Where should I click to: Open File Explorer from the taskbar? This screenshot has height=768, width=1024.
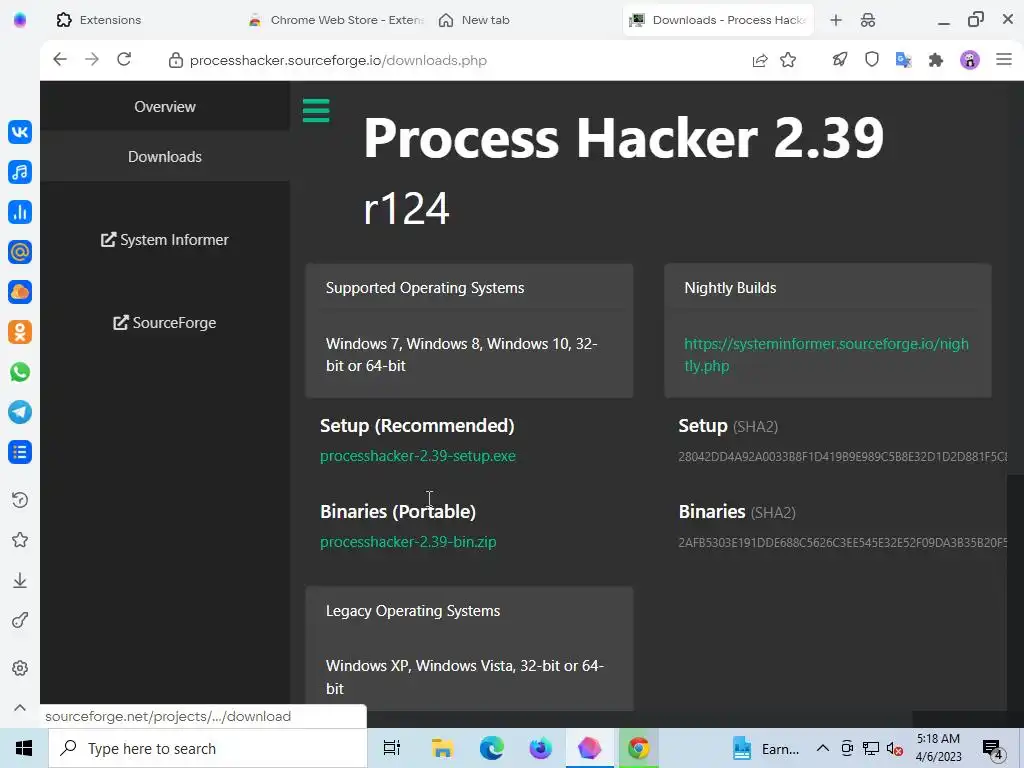442,748
